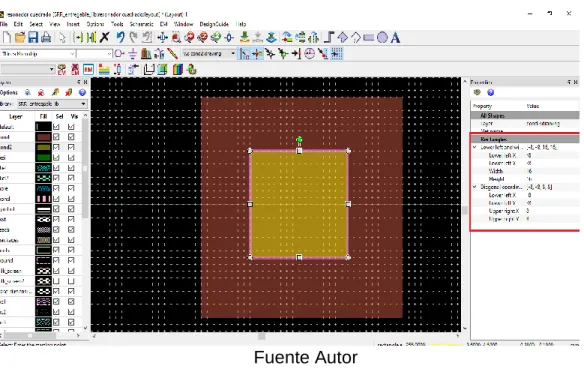Open the Options menu in the menu bar

pos(95,24)
